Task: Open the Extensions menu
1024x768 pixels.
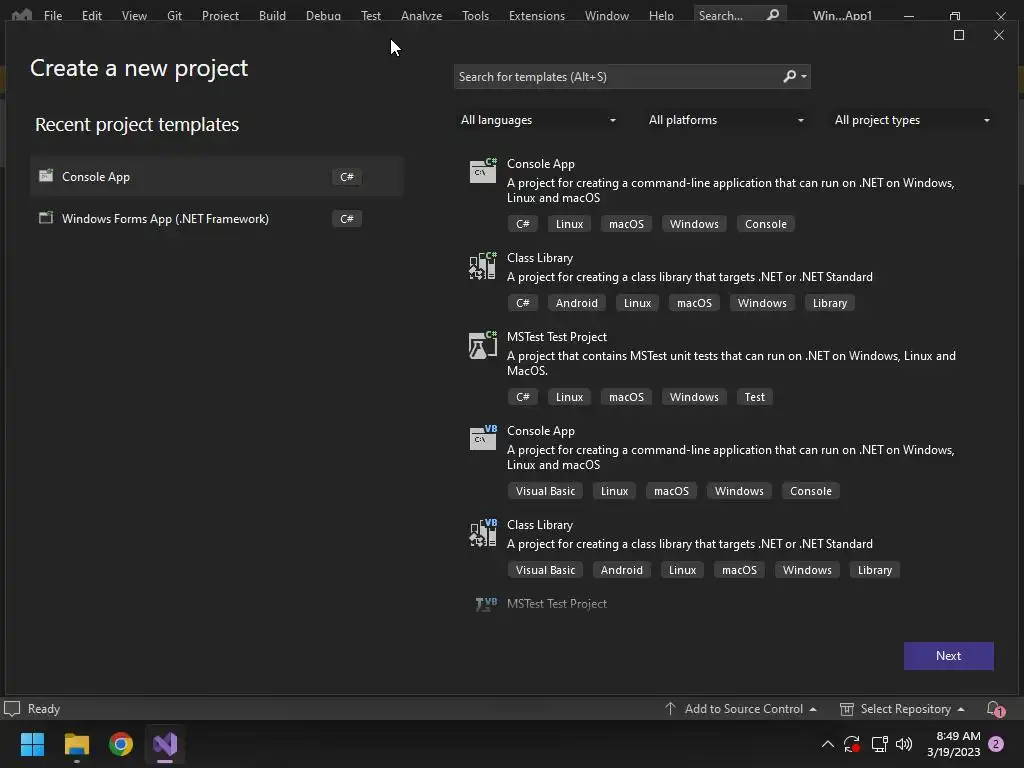Action: pos(537,15)
